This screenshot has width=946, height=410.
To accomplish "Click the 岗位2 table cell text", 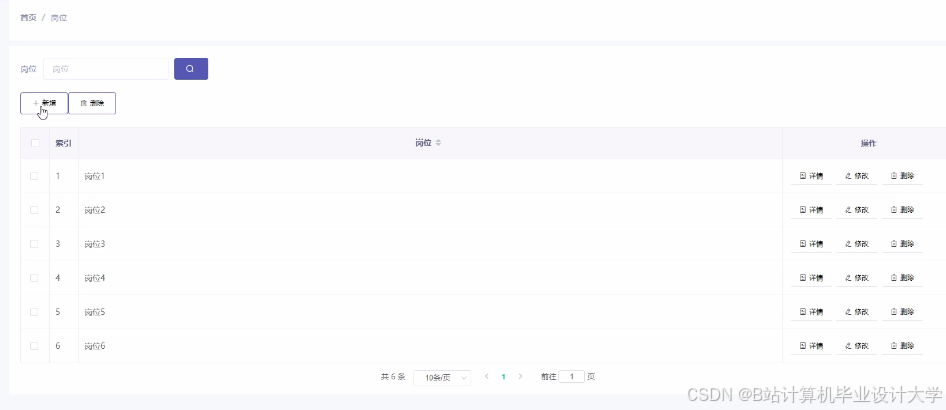I will pos(95,210).
